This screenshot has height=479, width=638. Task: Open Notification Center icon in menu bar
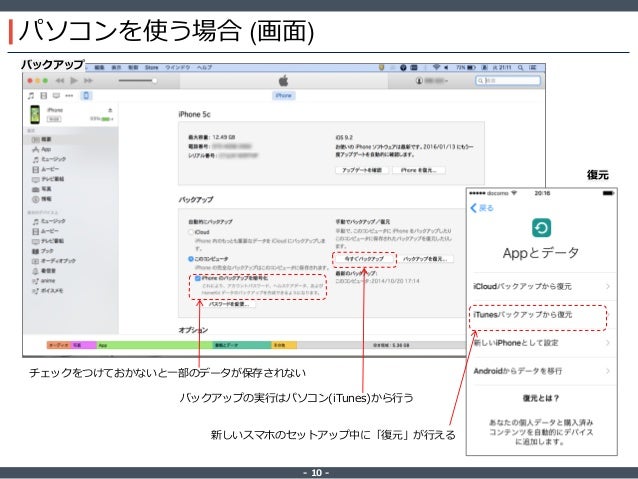533,68
